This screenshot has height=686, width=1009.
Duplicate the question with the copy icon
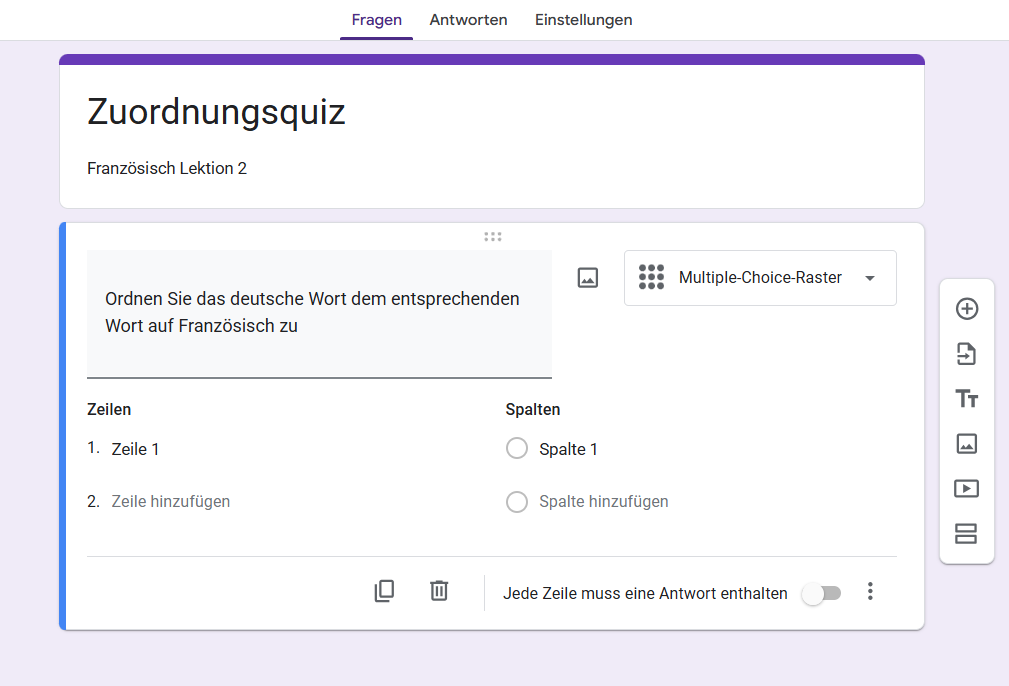click(x=384, y=591)
